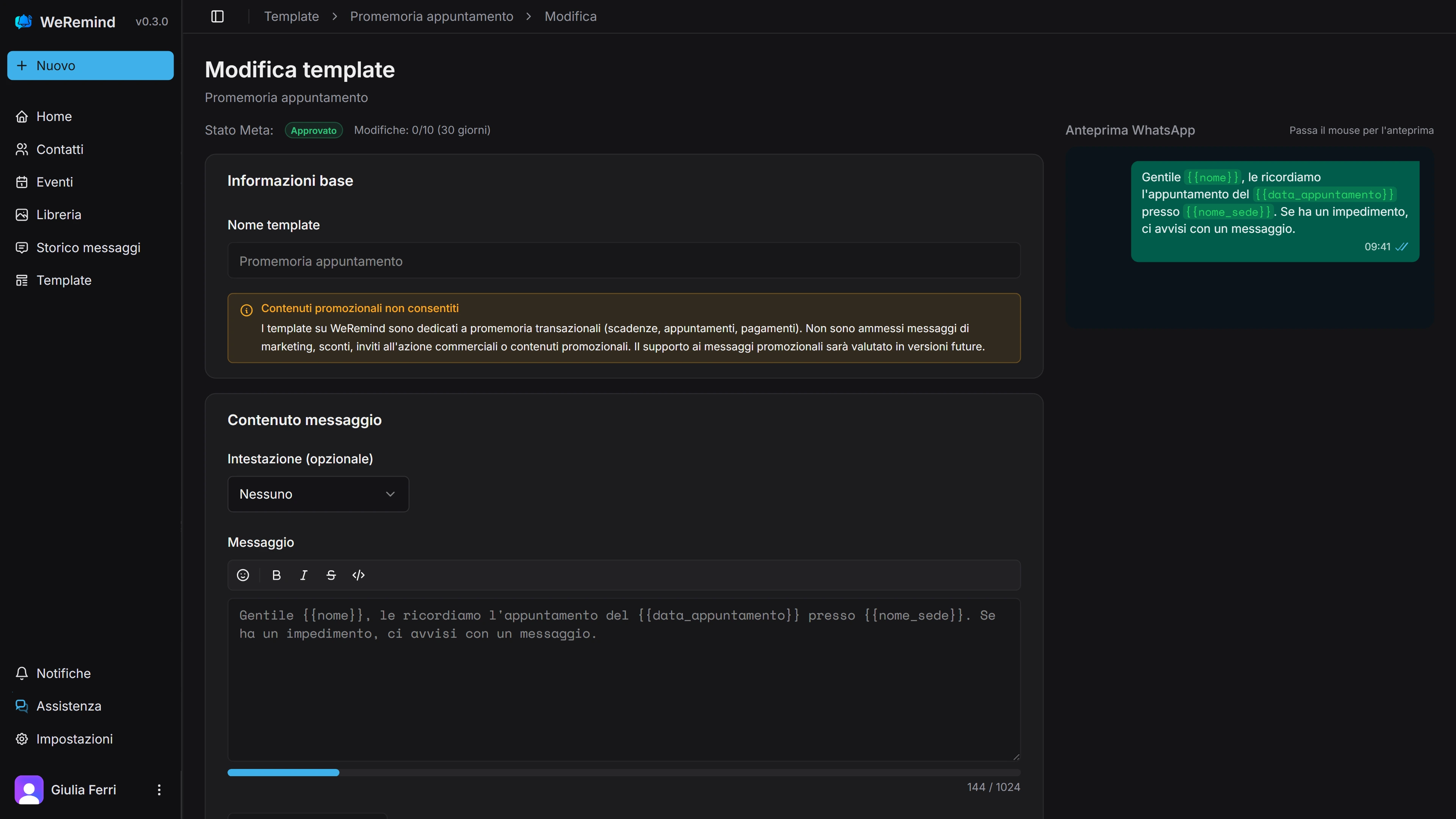The image size is (1456, 819).
Task: Click the 'Modifiche: 0/10 (30 giorni)' text
Action: click(x=422, y=130)
